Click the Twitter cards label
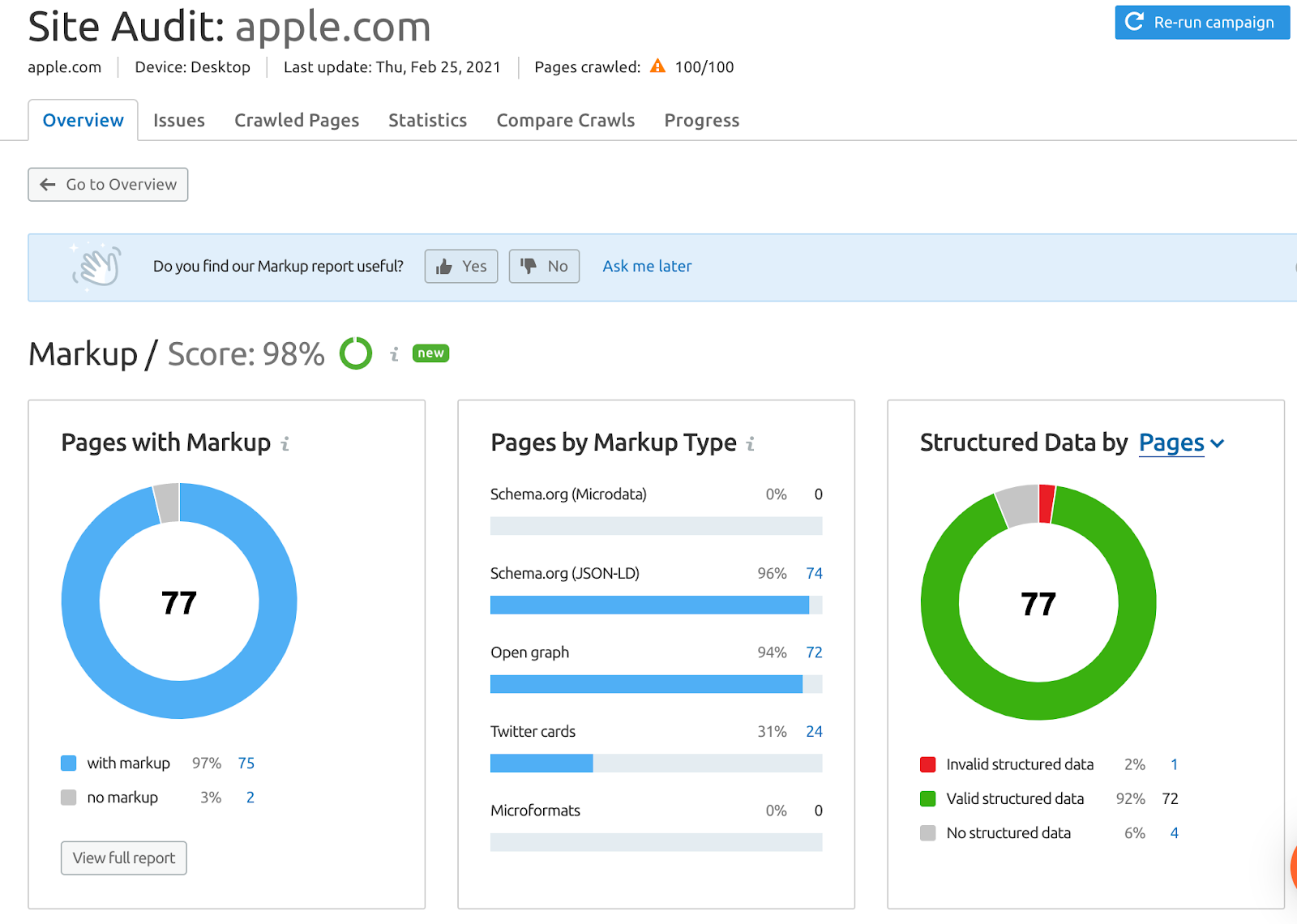Image resolution: width=1297 pixels, height=924 pixels. [533, 731]
